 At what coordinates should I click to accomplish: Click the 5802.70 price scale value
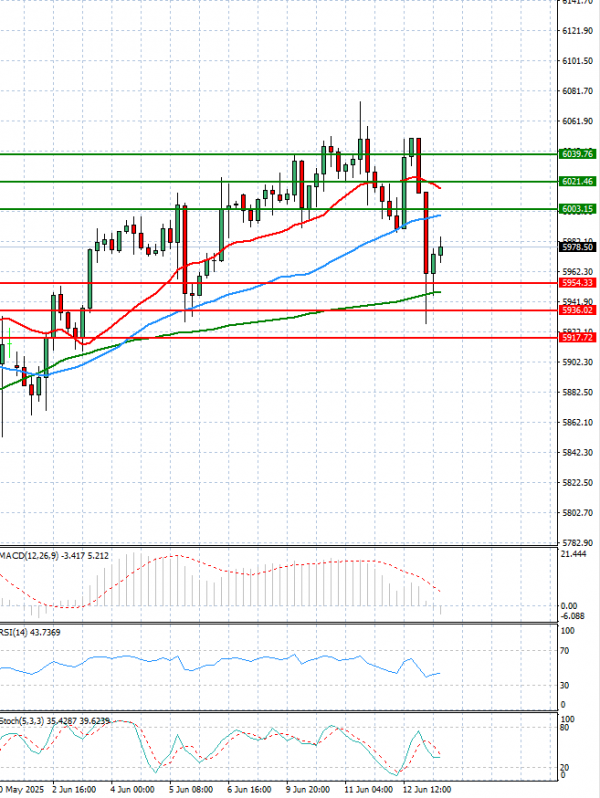pos(577,512)
